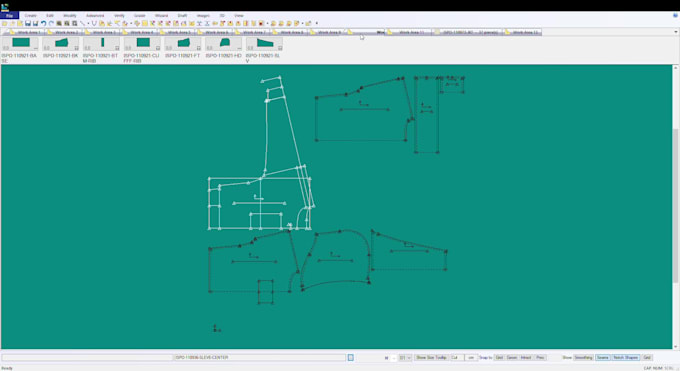Image resolution: width=680 pixels, height=371 pixels.
Task: Click the icon right of piece name field
Action: (350, 358)
